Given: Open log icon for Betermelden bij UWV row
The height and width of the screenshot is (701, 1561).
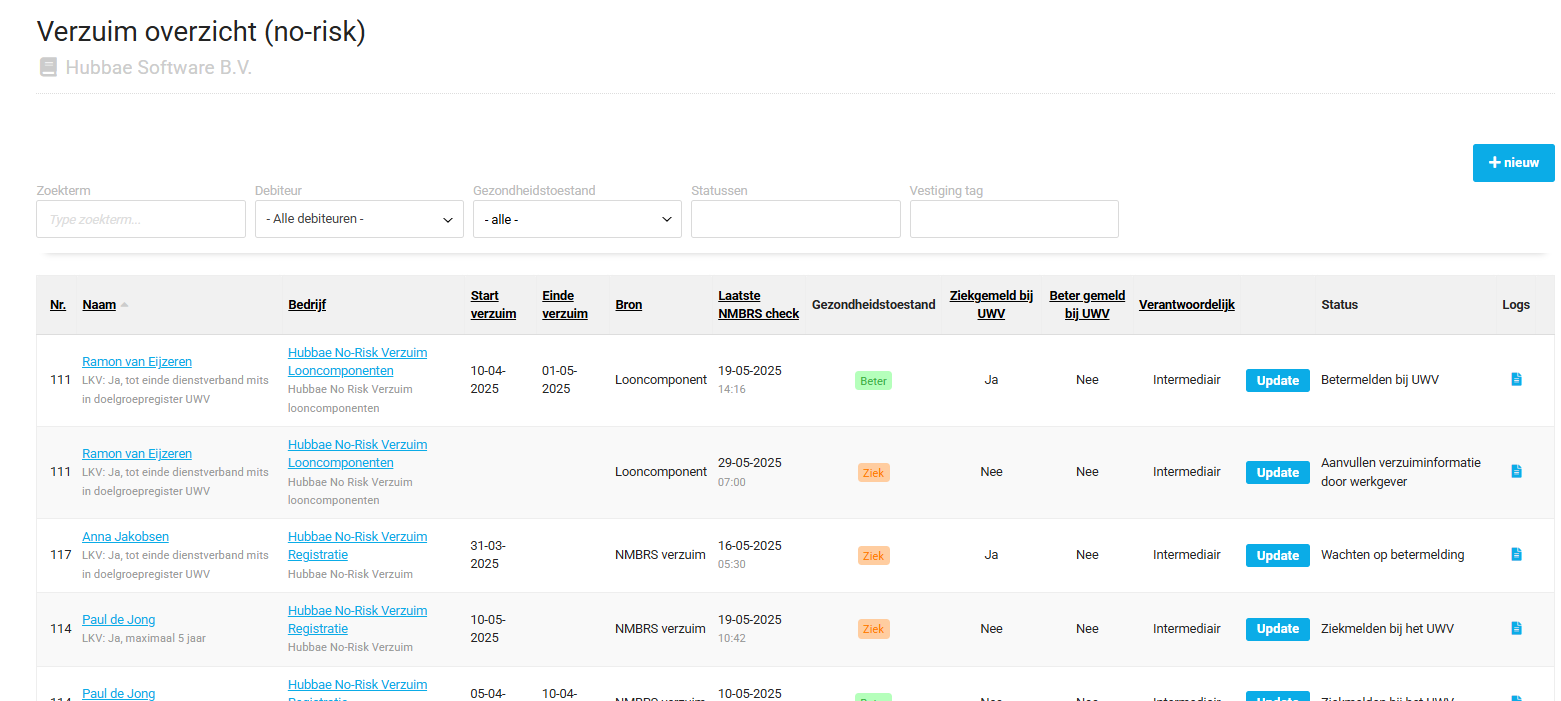Looking at the screenshot, I should click(x=1516, y=379).
